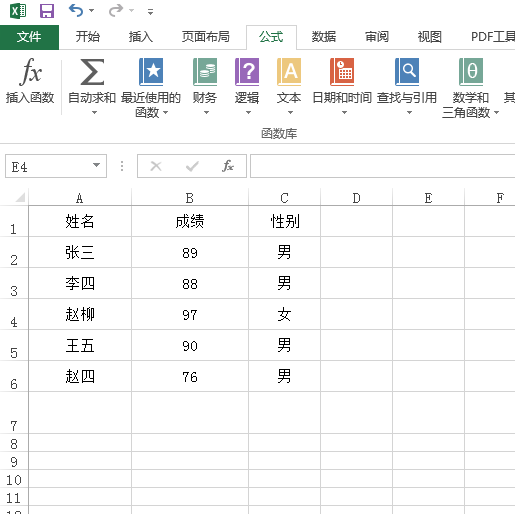515x514 pixels.
Task: Select column B header
Action: click(190, 198)
